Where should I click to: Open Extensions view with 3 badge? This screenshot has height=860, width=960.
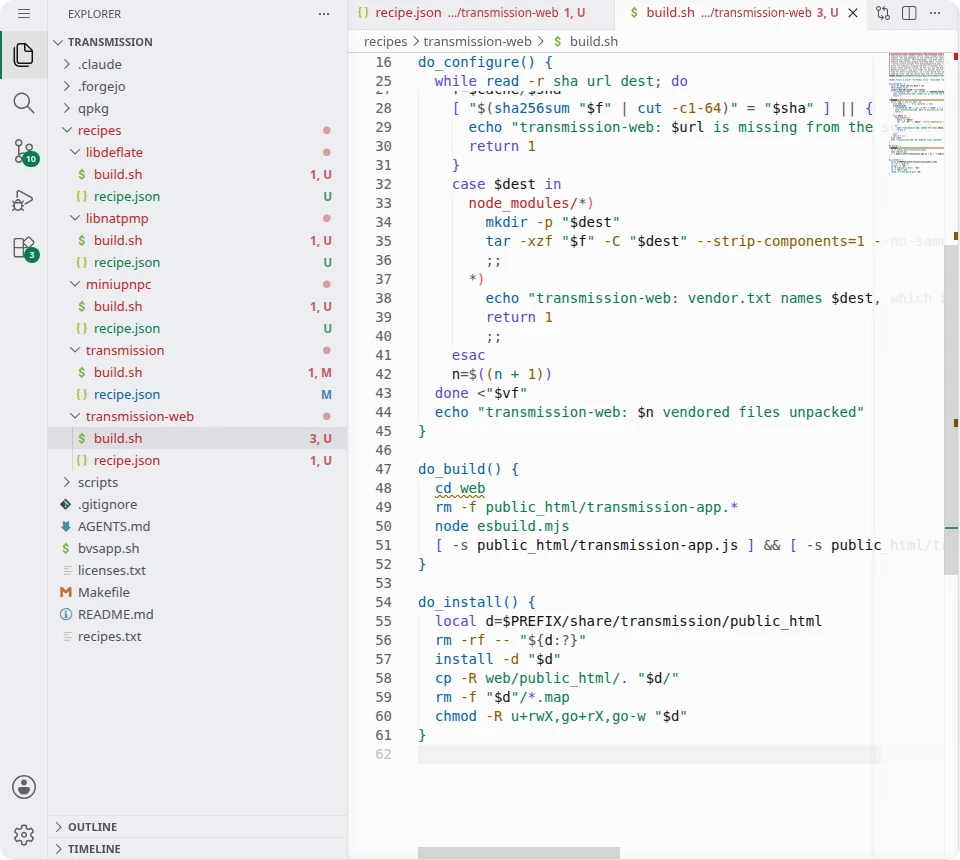coord(25,249)
